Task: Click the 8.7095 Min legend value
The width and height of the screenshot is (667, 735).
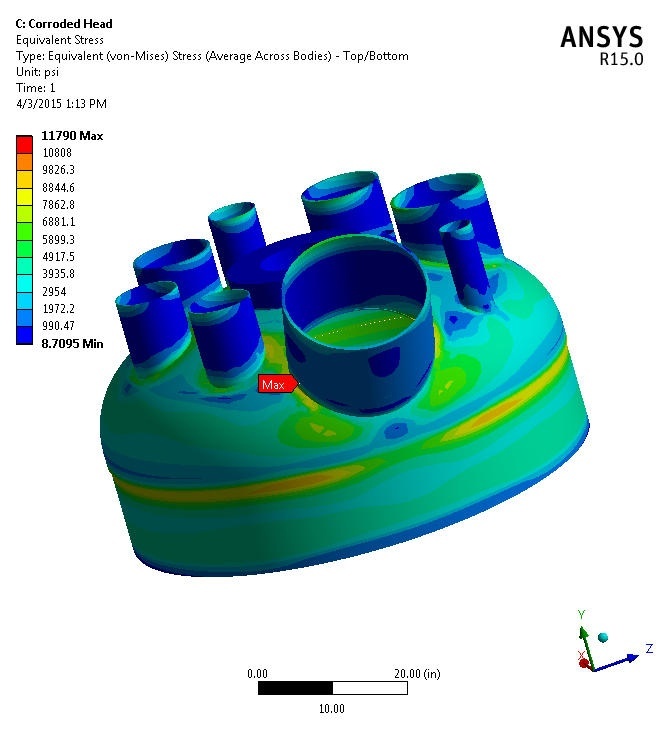Action: [72, 343]
